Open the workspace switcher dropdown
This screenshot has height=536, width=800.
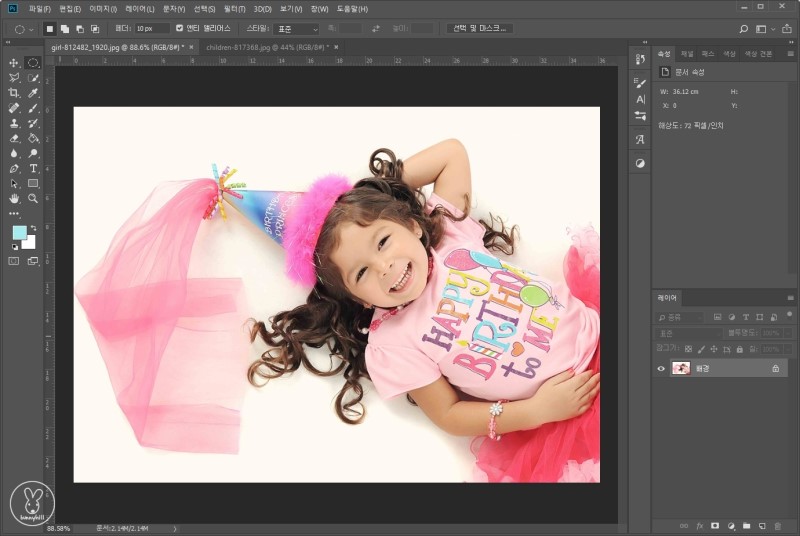point(765,29)
